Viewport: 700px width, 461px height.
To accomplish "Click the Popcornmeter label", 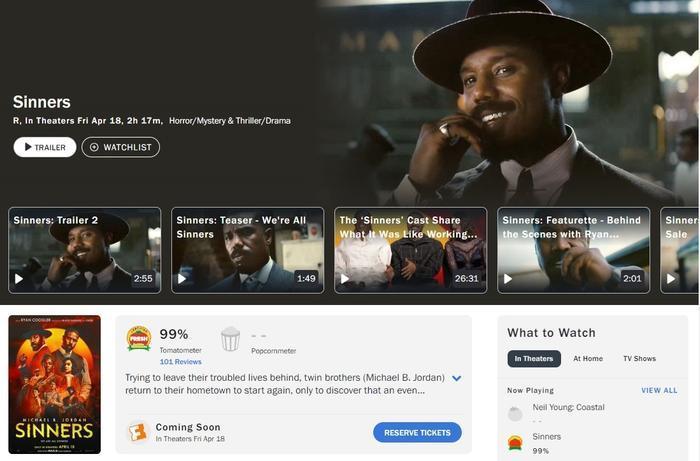I will coord(274,351).
